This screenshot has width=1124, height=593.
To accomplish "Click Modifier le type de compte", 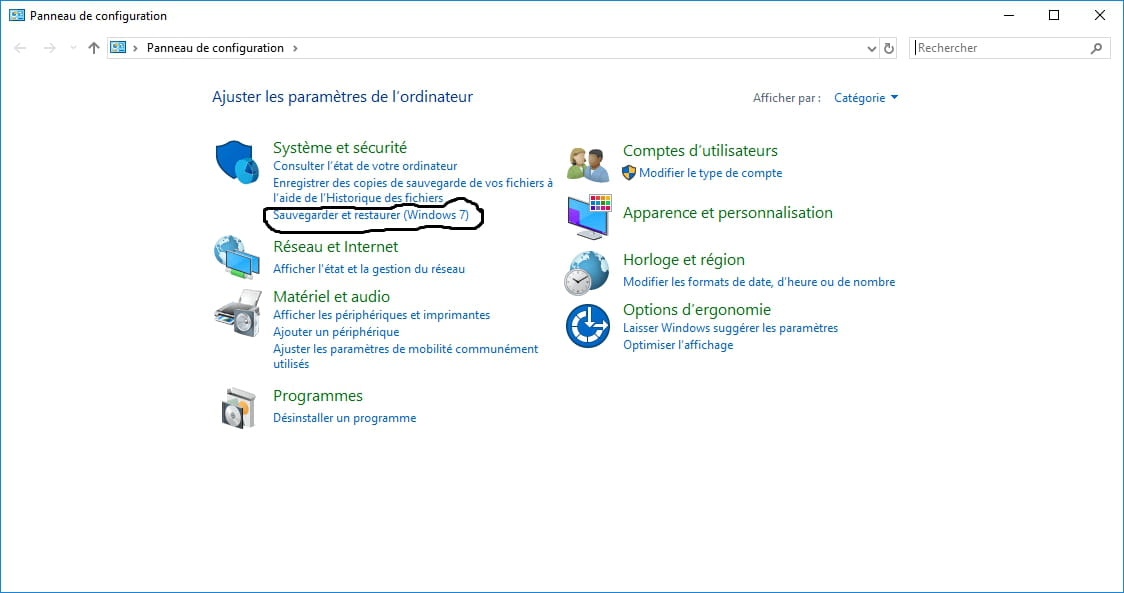I will [710, 173].
